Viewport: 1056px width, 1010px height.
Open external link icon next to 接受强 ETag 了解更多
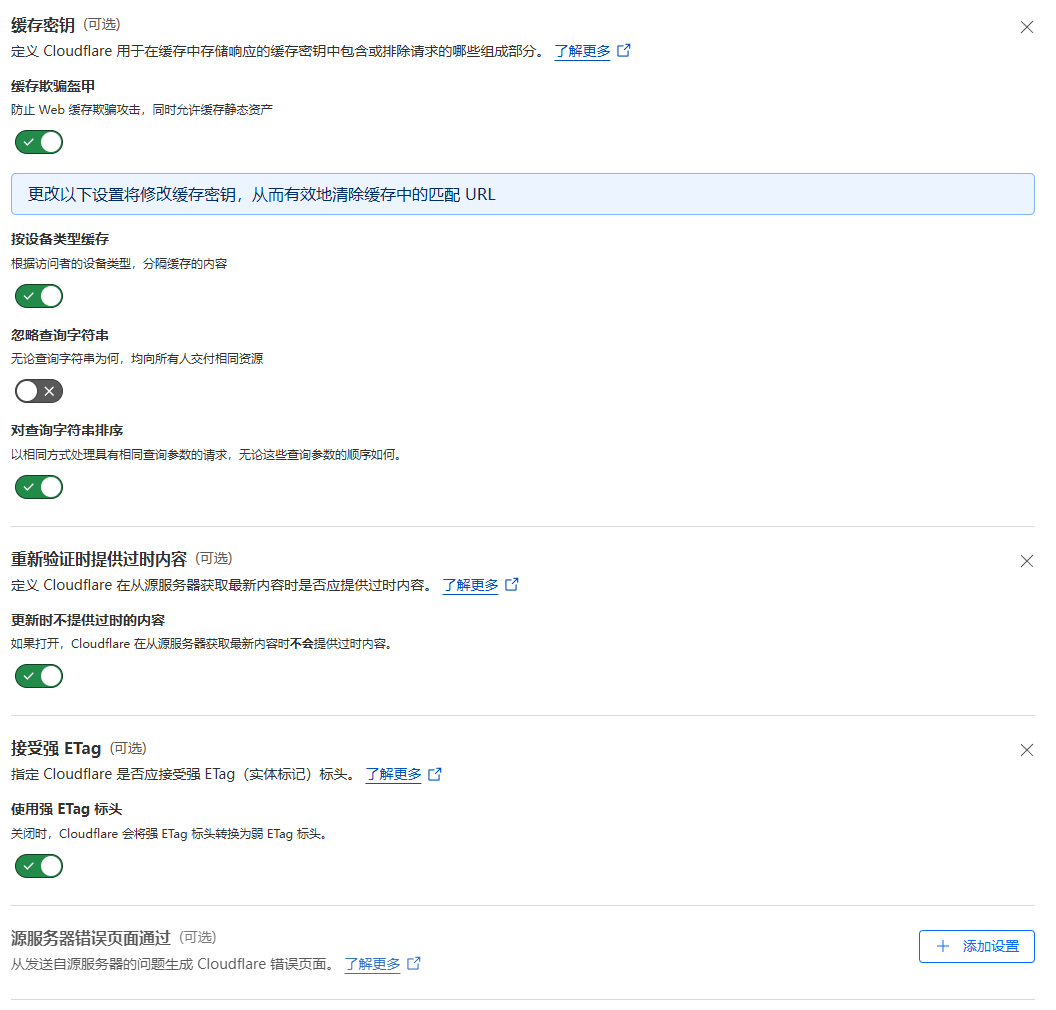click(435, 773)
